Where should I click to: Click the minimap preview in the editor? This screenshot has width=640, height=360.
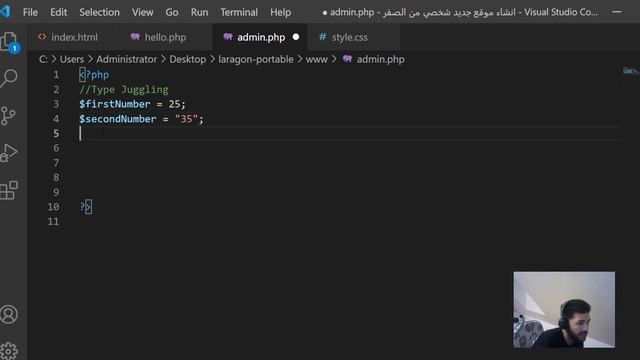pyautogui.click(x=630, y=71)
